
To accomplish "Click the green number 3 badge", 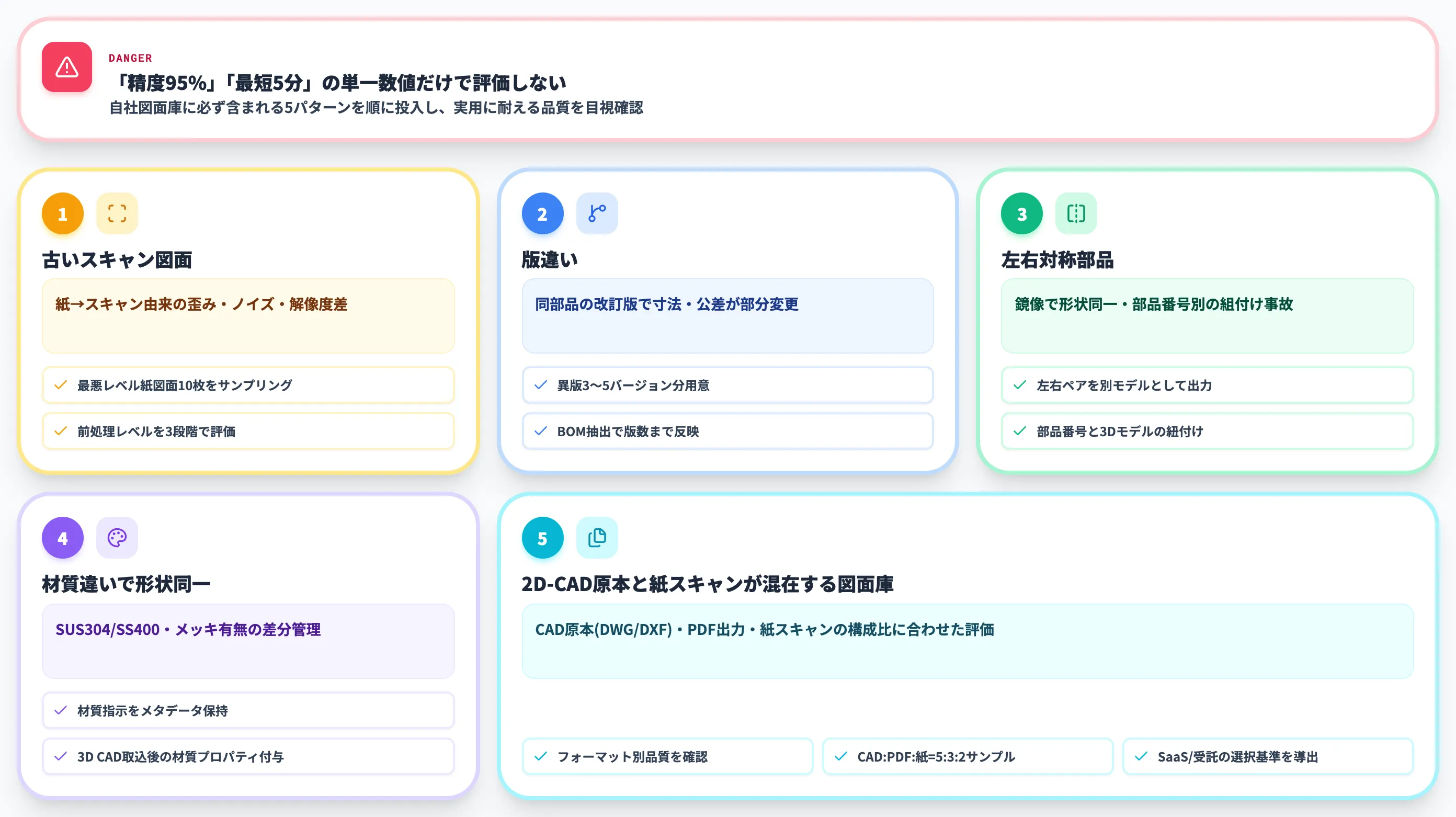I will click(1022, 214).
